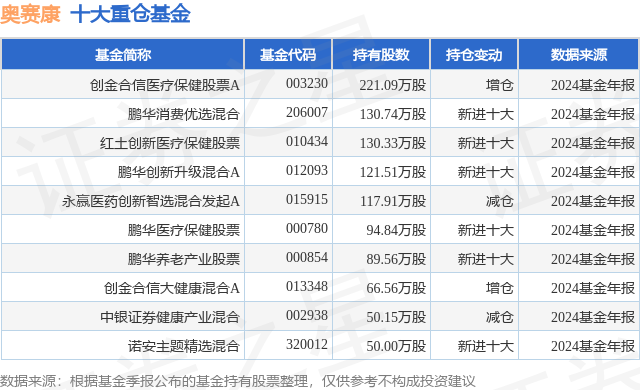Screen dimensions: 640x390
Task: Select 红土创新医疗保健股票 fund name
Action: pos(169,143)
